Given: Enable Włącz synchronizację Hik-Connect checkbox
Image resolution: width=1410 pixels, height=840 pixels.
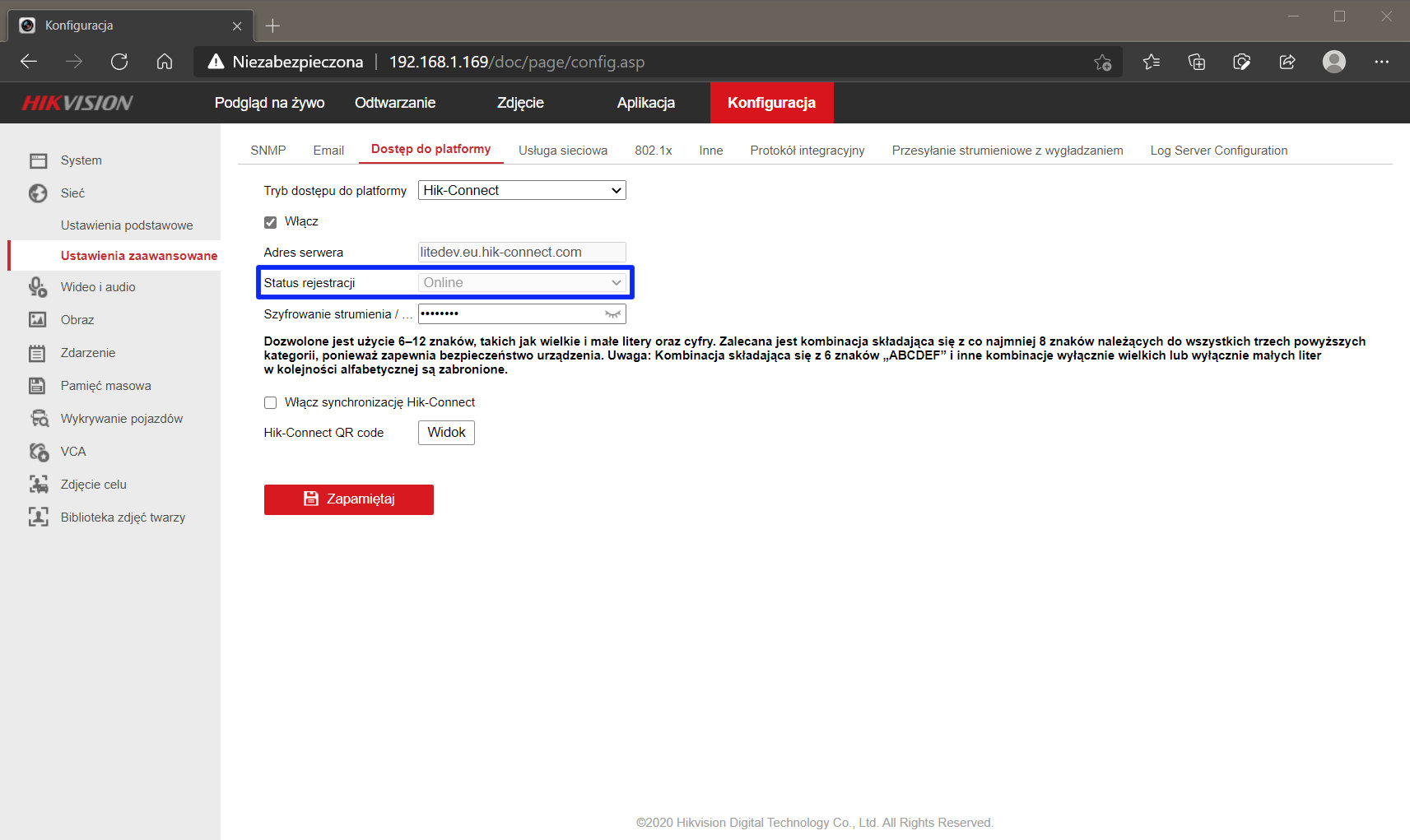Looking at the screenshot, I should coord(270,402).
